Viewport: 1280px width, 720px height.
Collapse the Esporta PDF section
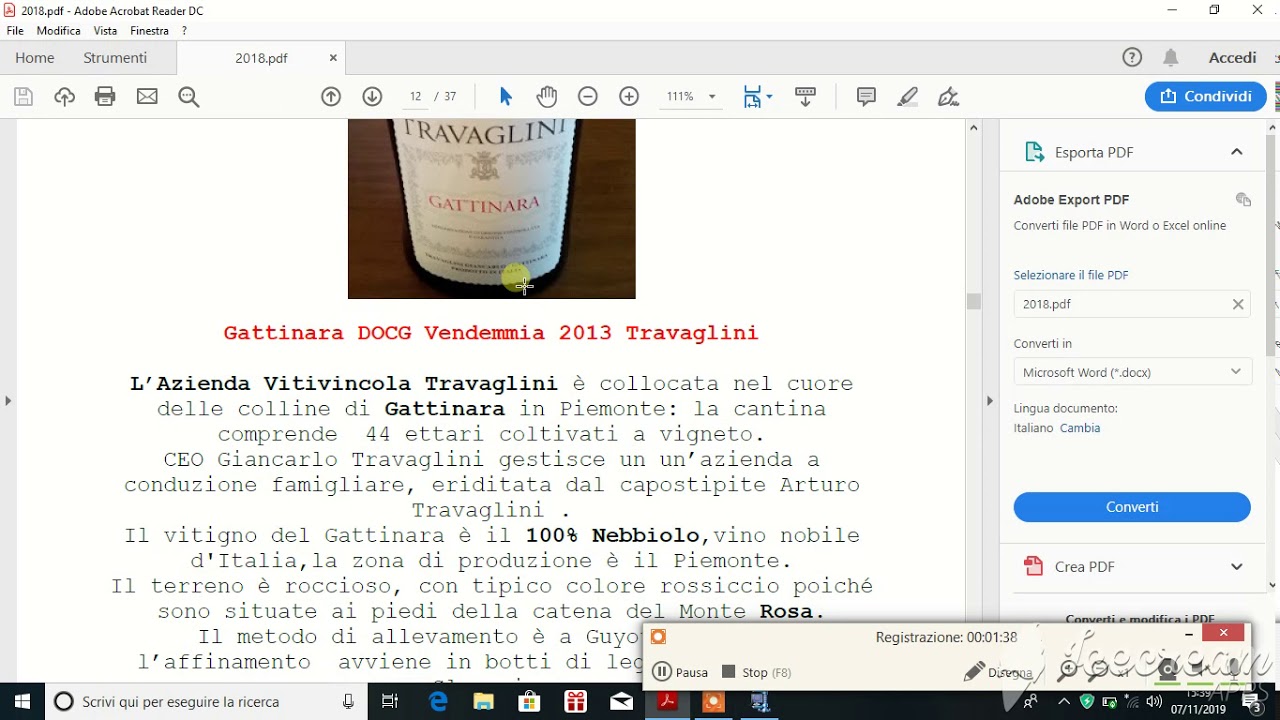[1236, 152]
